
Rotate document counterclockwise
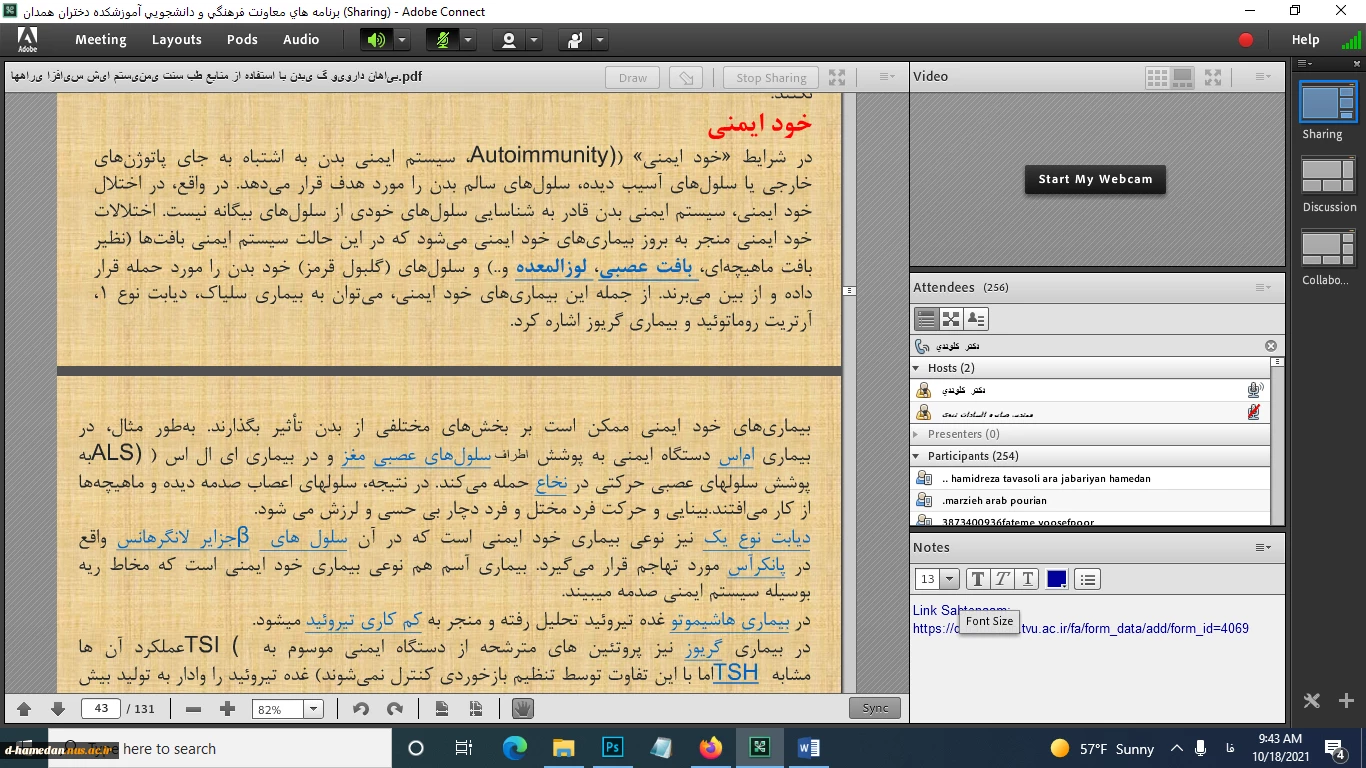(361, 709)
